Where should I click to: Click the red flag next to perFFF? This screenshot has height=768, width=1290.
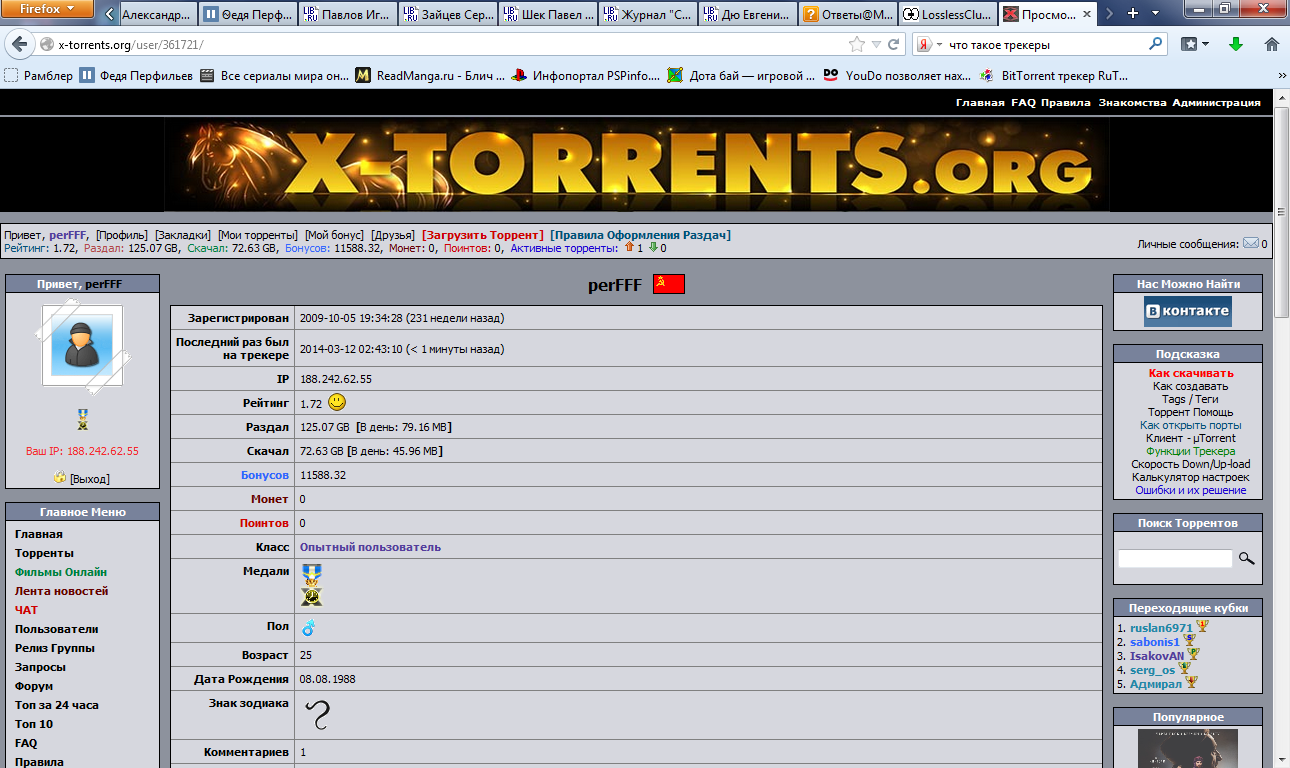[x=669, y=285]
